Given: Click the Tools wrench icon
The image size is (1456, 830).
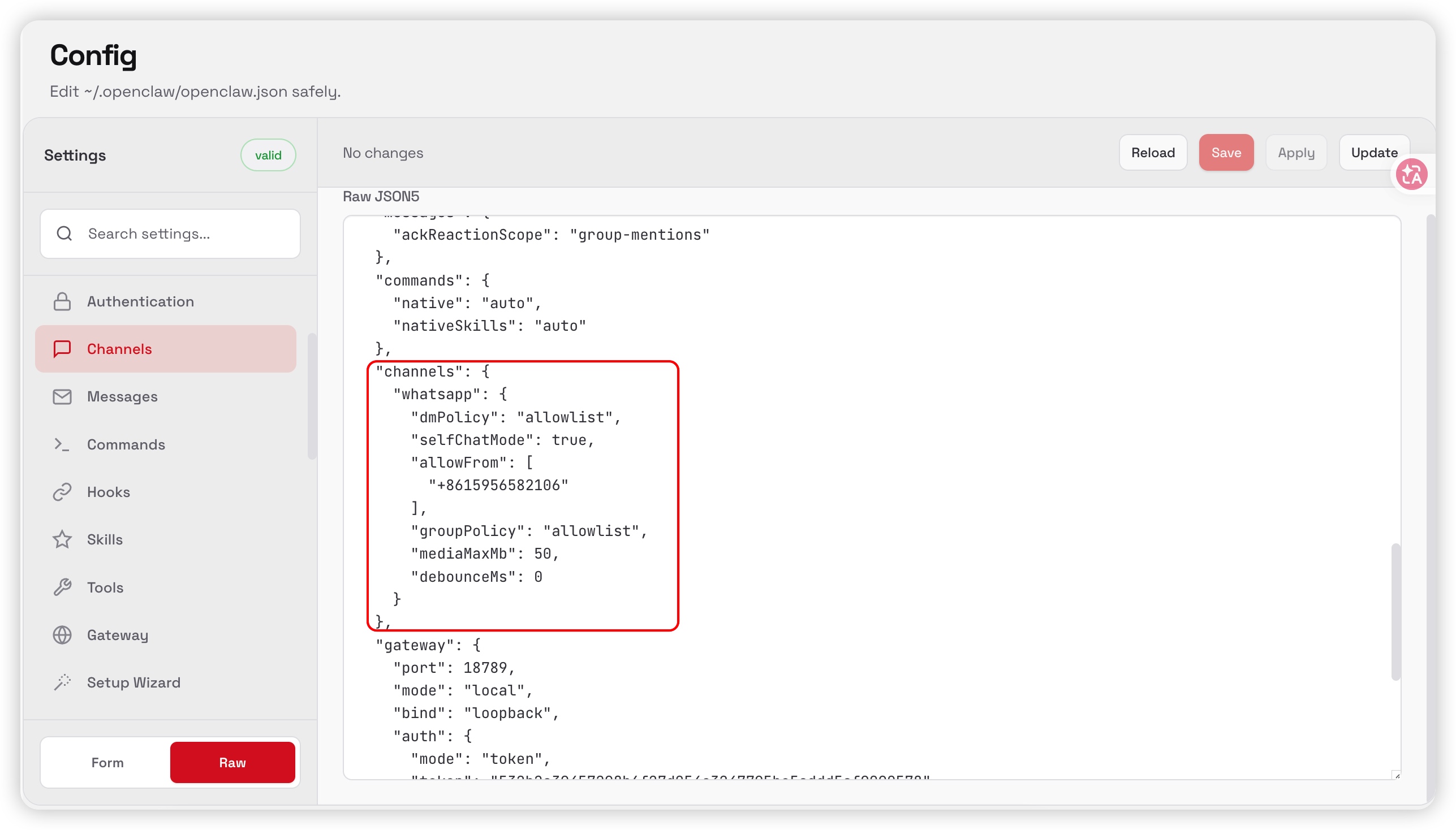Looking at the screenshot, I should (62, 587).
